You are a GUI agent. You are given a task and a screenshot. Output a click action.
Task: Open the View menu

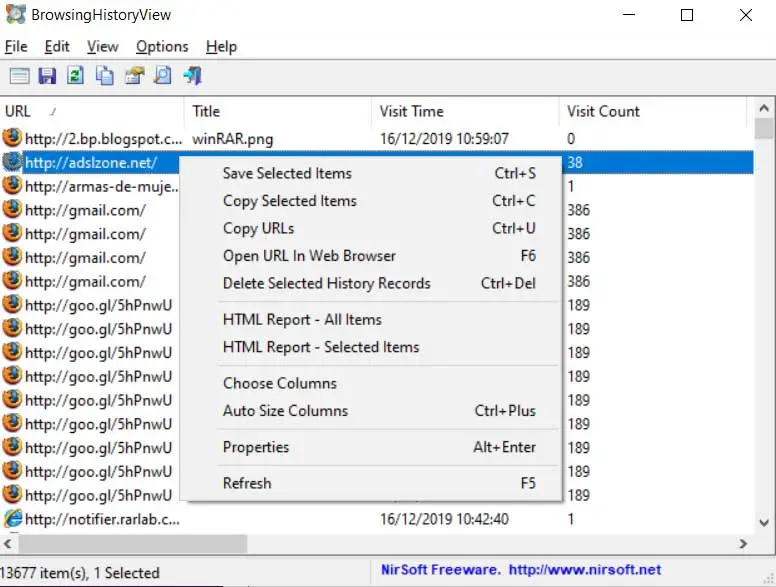point(102,47)
